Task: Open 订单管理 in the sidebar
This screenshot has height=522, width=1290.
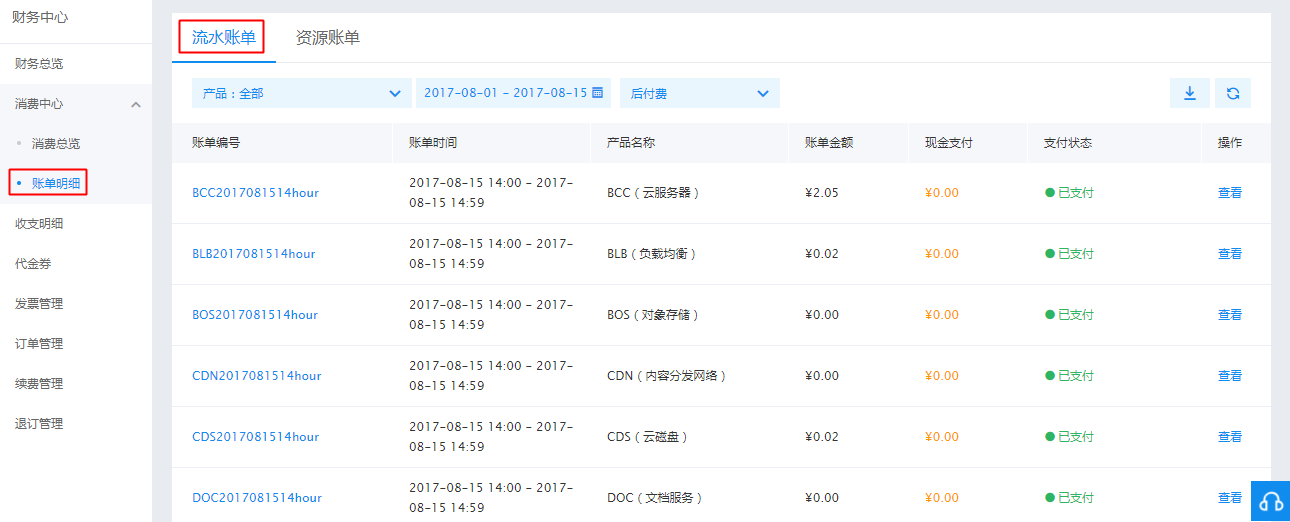Action: click(x=39, y=344)
